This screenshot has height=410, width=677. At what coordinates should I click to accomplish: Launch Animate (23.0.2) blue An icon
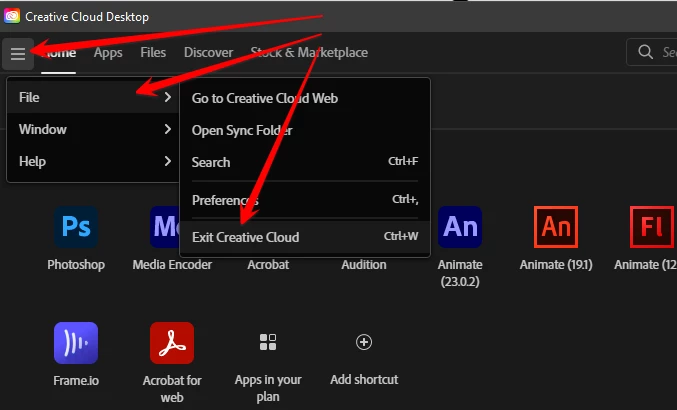[460, 227]
